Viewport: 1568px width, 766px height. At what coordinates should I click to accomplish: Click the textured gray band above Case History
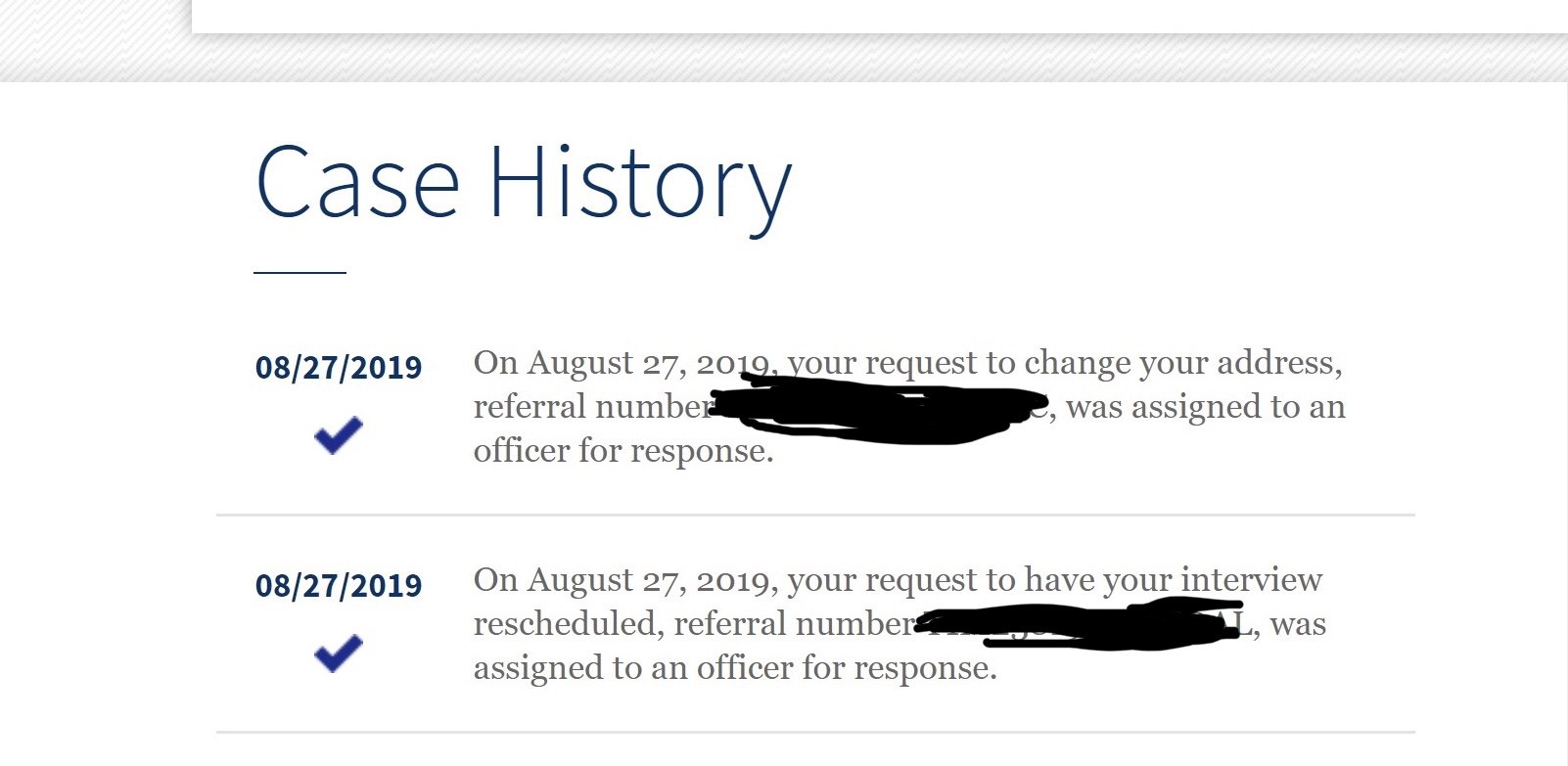tap(784, 59)
